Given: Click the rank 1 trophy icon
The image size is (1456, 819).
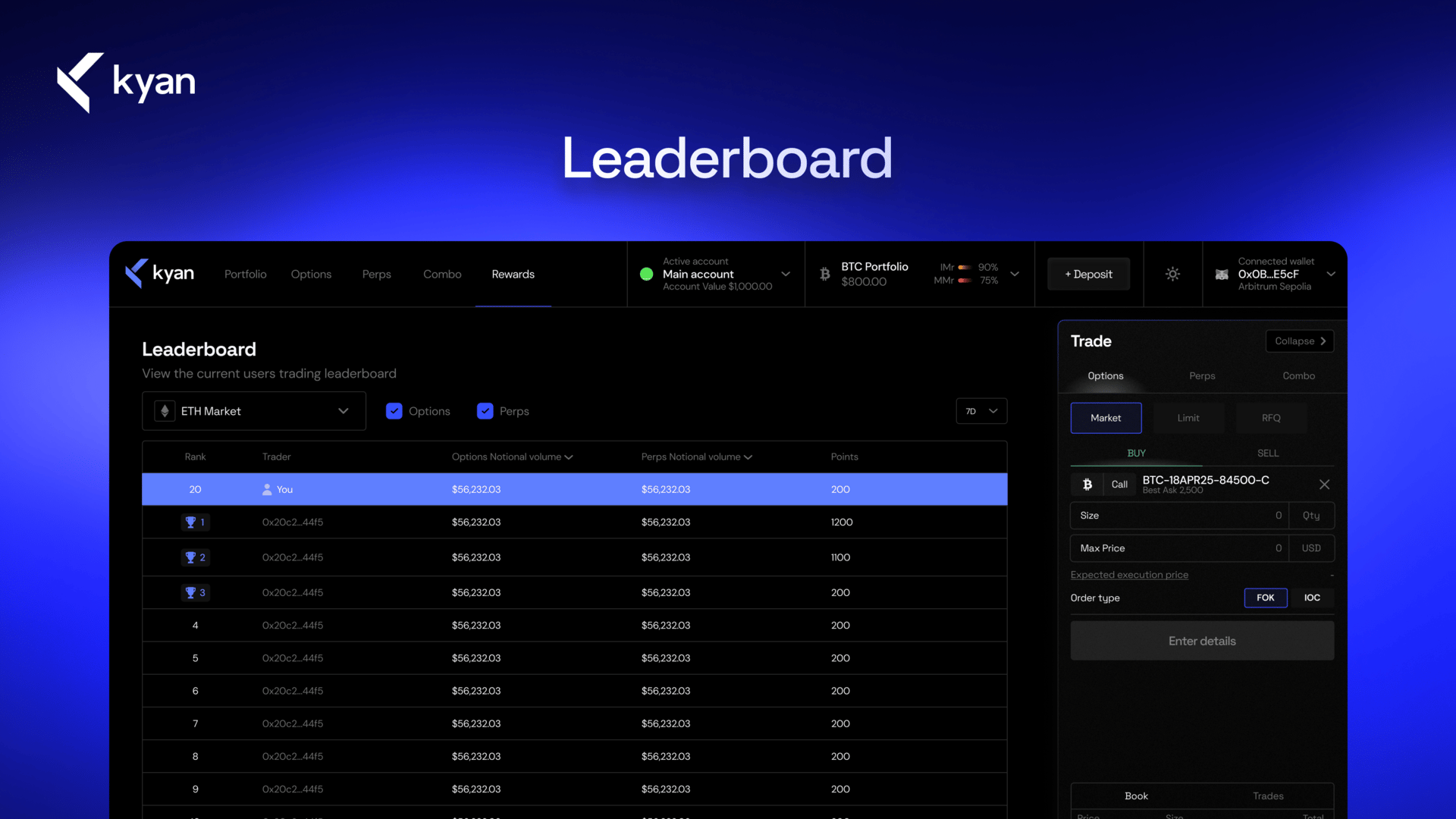Looking at the screenshot, I should point(191,522).
